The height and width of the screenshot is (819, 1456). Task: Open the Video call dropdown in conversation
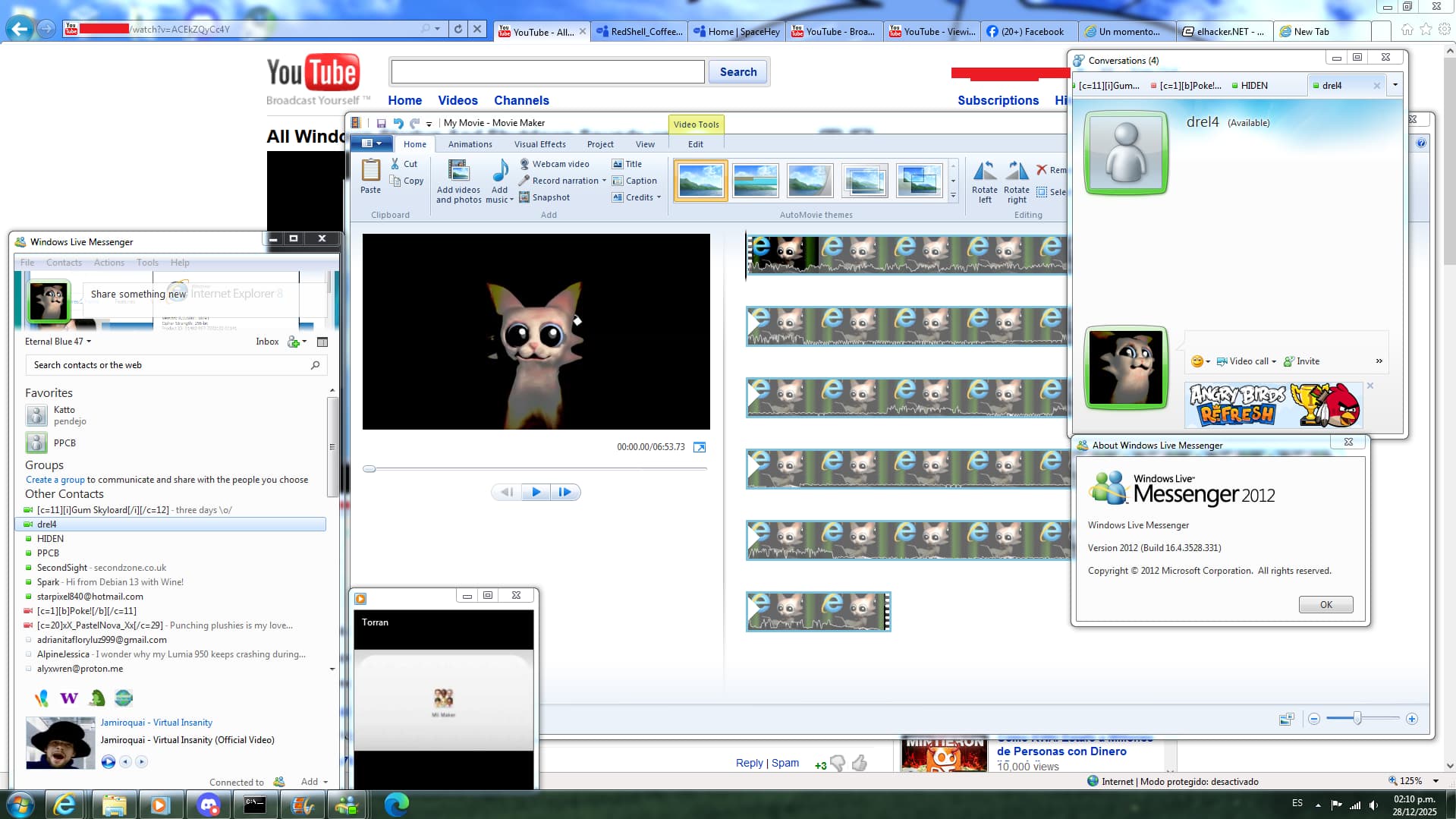tap(1274, 361)
